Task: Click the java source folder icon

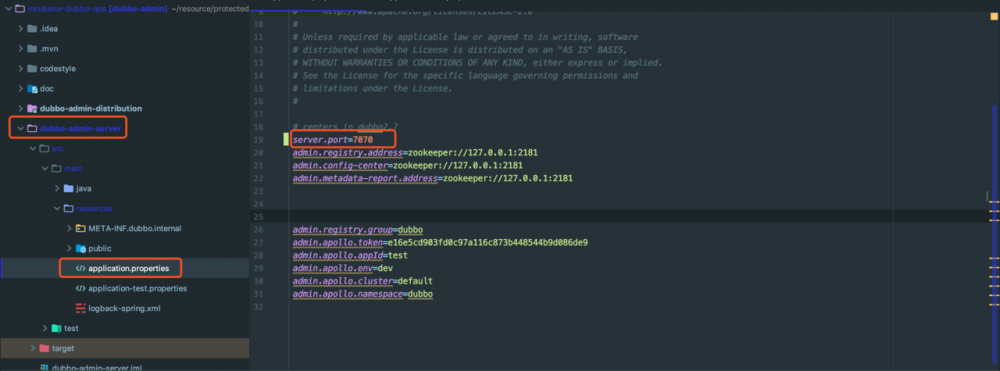Action: coord(68,189)
